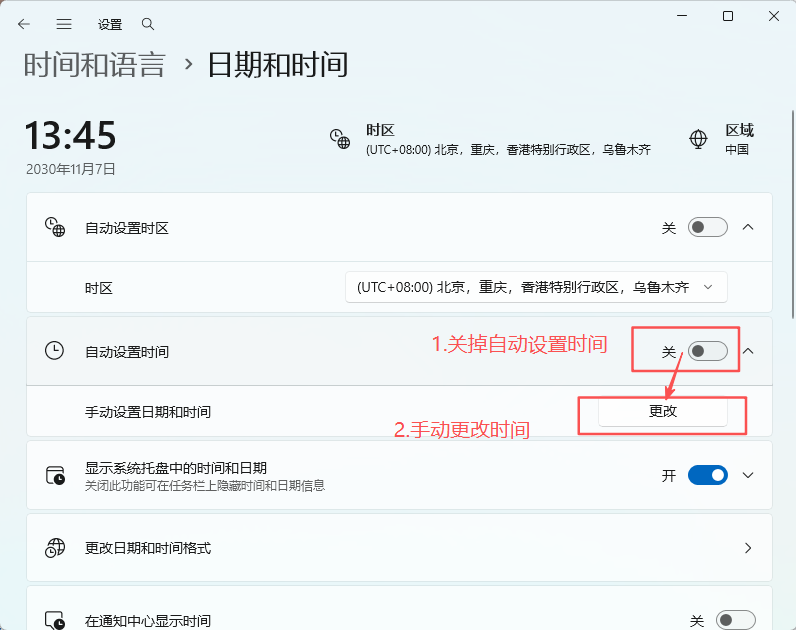The height and width of the screenshot is (630, 796).
Task: Toggle the 自动设置时区 switch
Action: click(707, 228)
